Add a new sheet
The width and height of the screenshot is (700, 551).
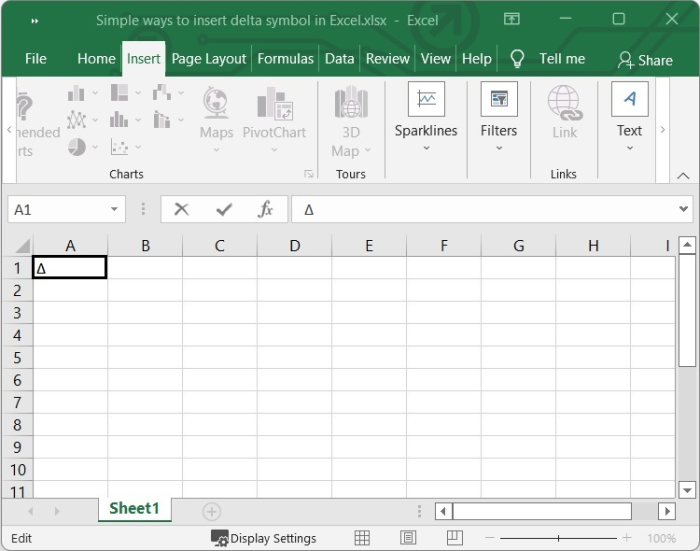coord(212,511)
